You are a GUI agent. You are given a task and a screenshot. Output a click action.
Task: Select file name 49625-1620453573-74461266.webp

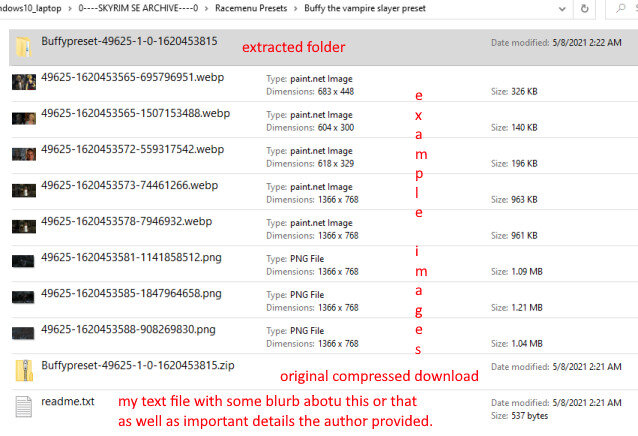(x=129, y=185)
